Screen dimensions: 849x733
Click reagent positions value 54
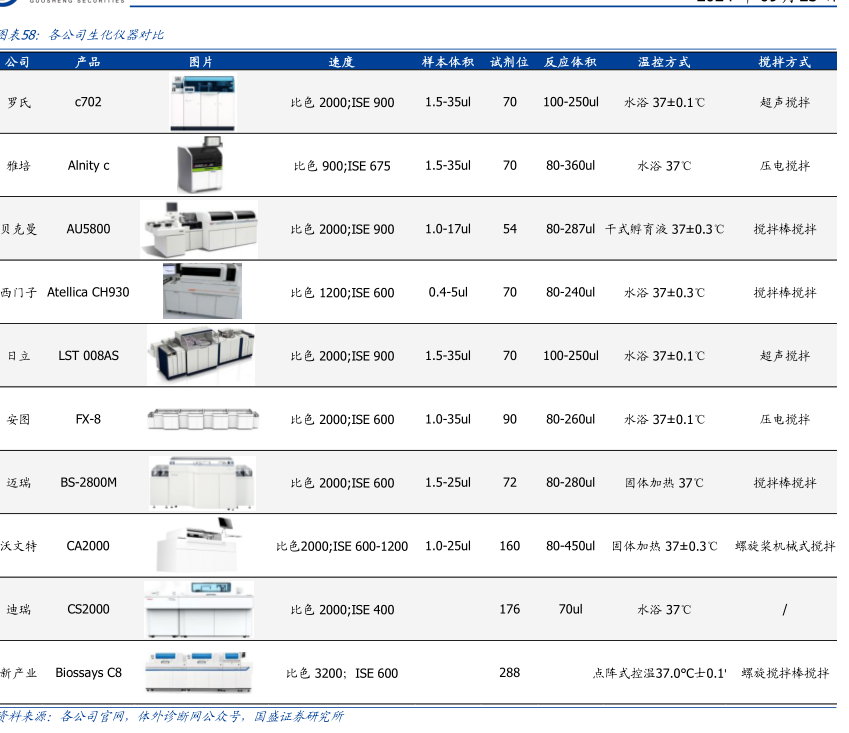pyautogui.click(x=510, y=228)
